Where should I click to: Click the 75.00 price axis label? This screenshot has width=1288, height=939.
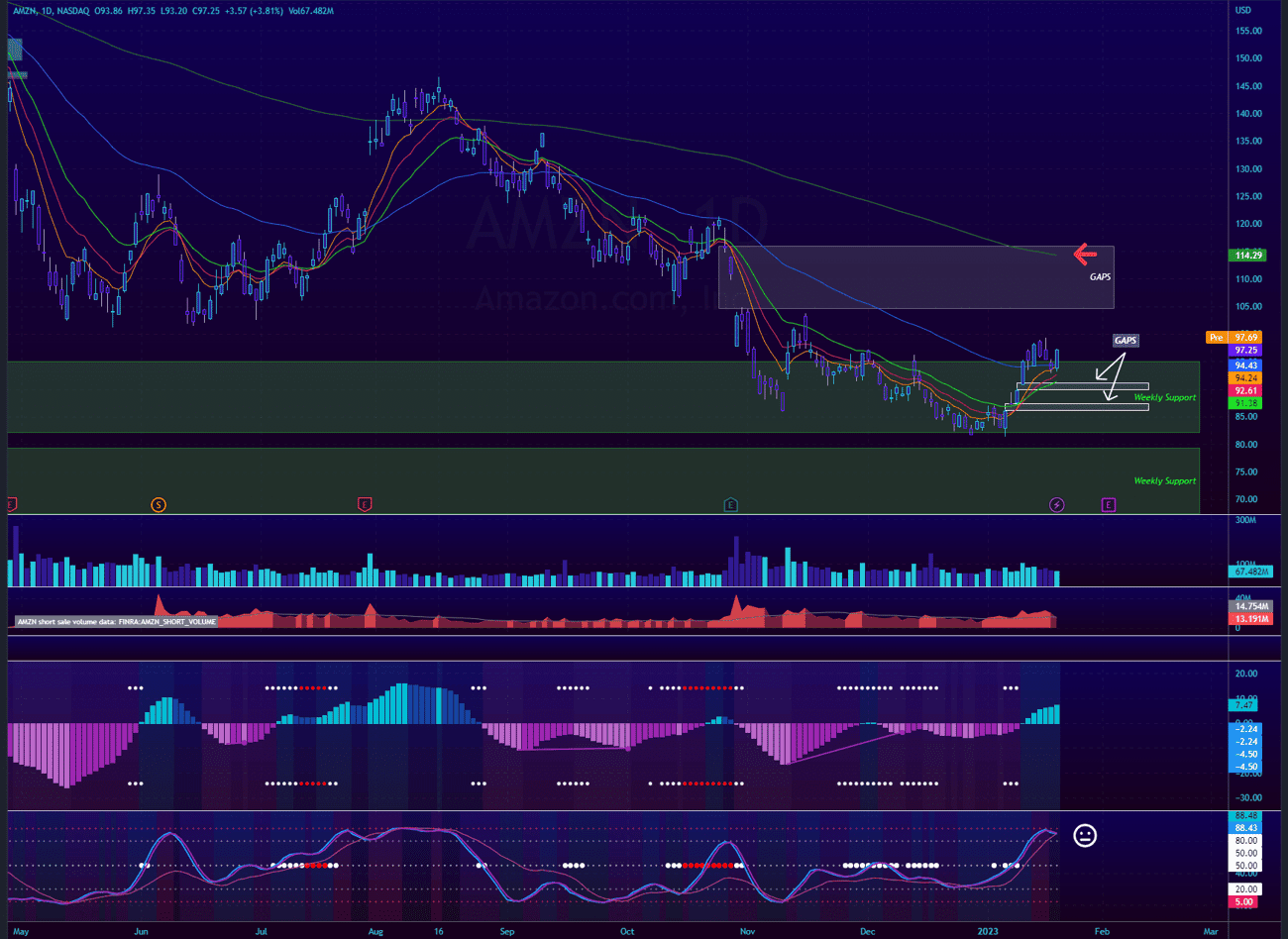(x=1246, y=472)
